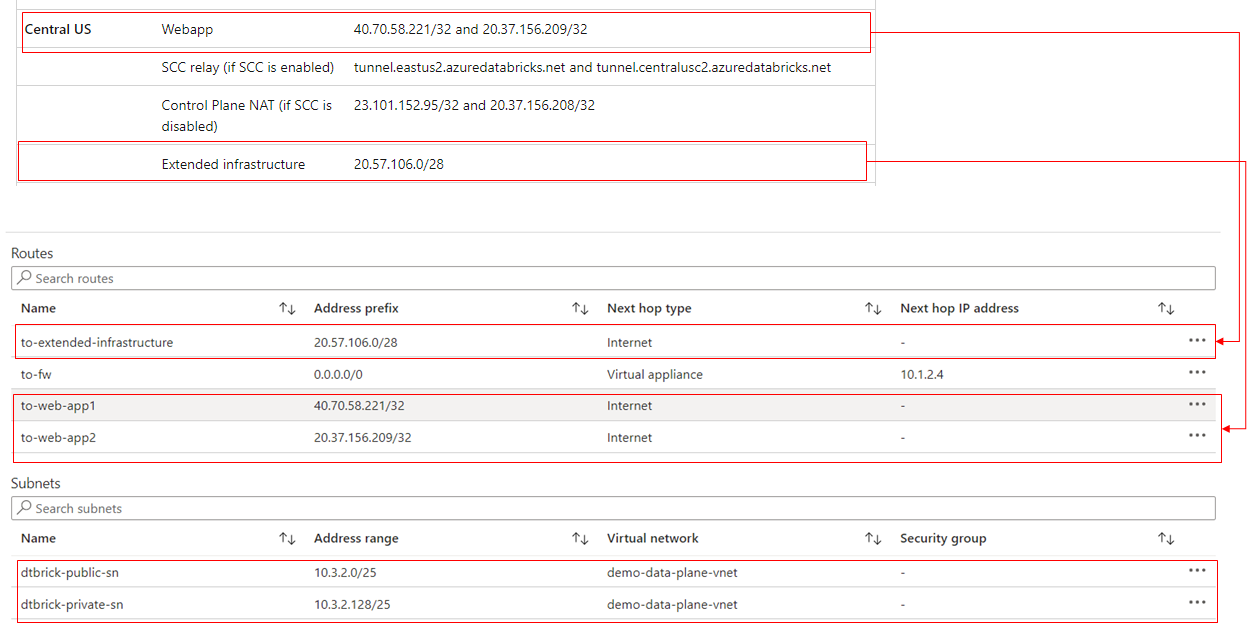
Task: Sort subnets by Name column
Action: (x=287, y=539)
